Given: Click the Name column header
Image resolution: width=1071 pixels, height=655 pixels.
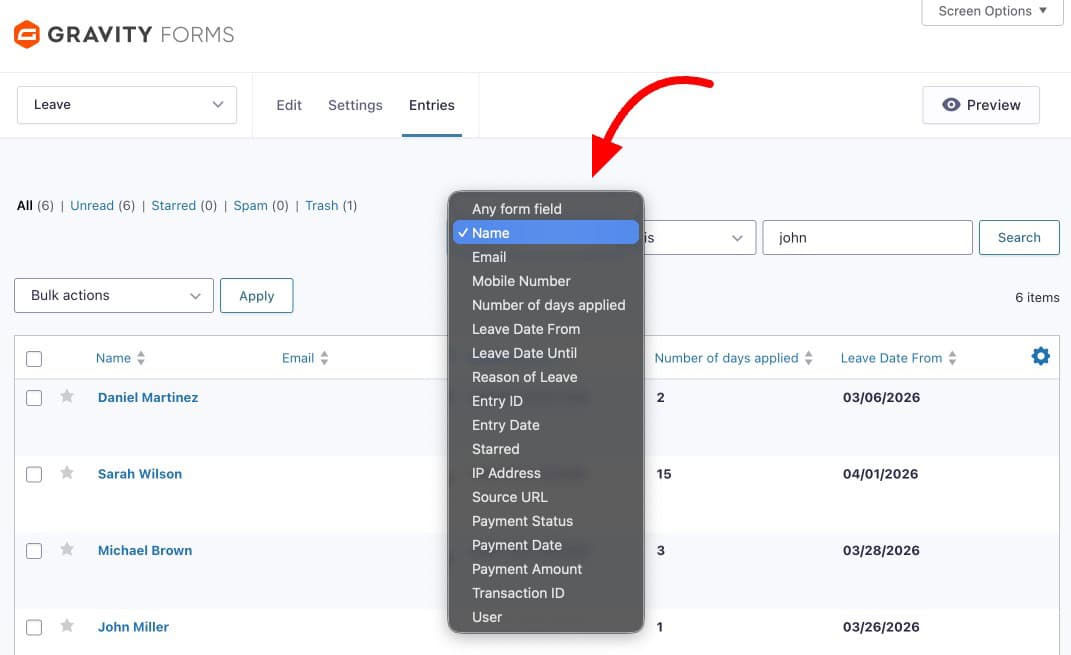Looking at the screenshot, I should [x=113, y=358].
